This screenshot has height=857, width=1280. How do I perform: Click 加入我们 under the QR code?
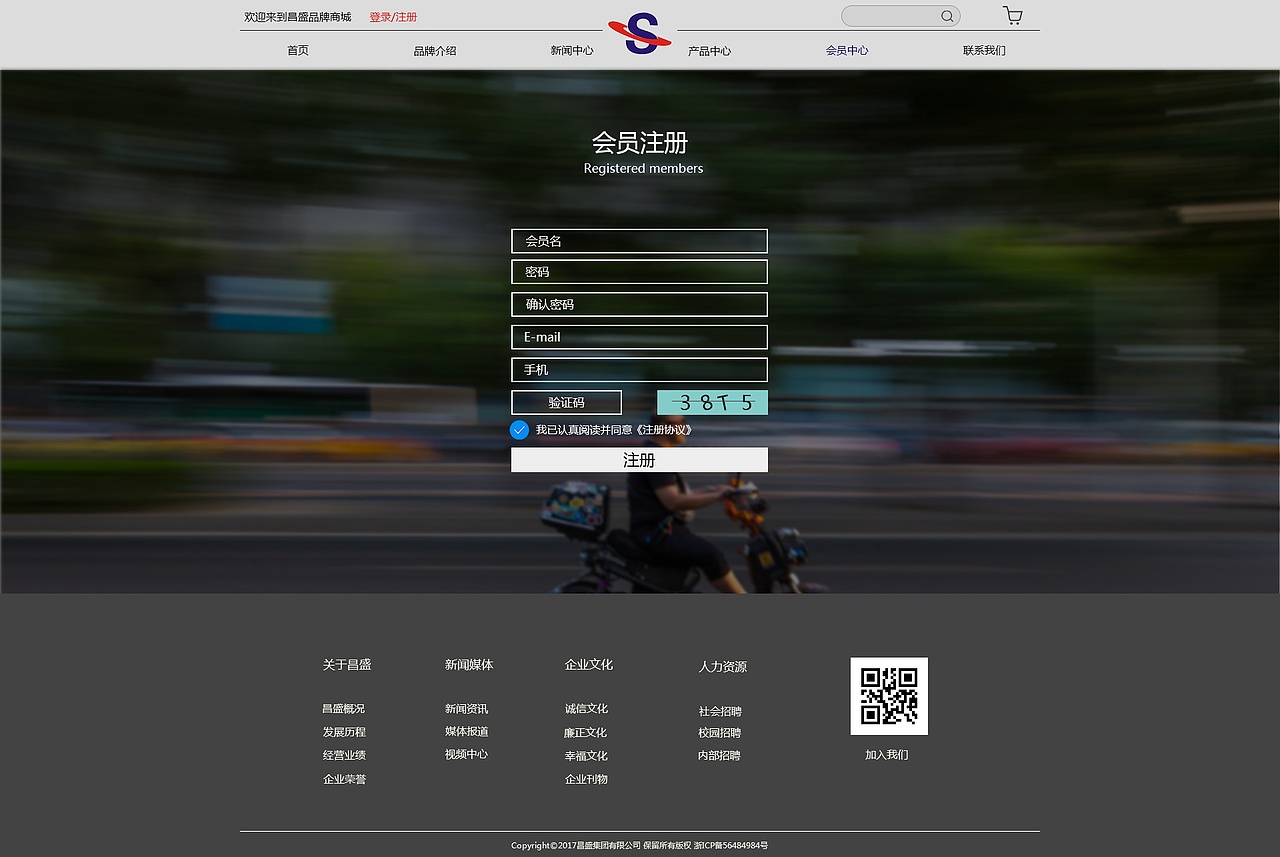(887, 755)
